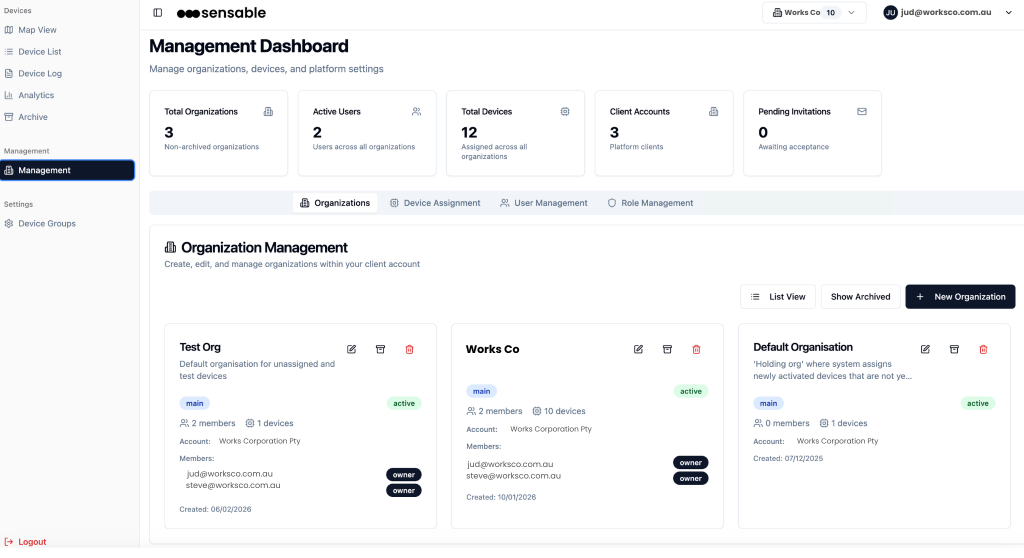The width and height of the screenshot is (1024, 558).
Task: Click the Pending Invitations envelope icon
Action: click(x=862, y=112)
